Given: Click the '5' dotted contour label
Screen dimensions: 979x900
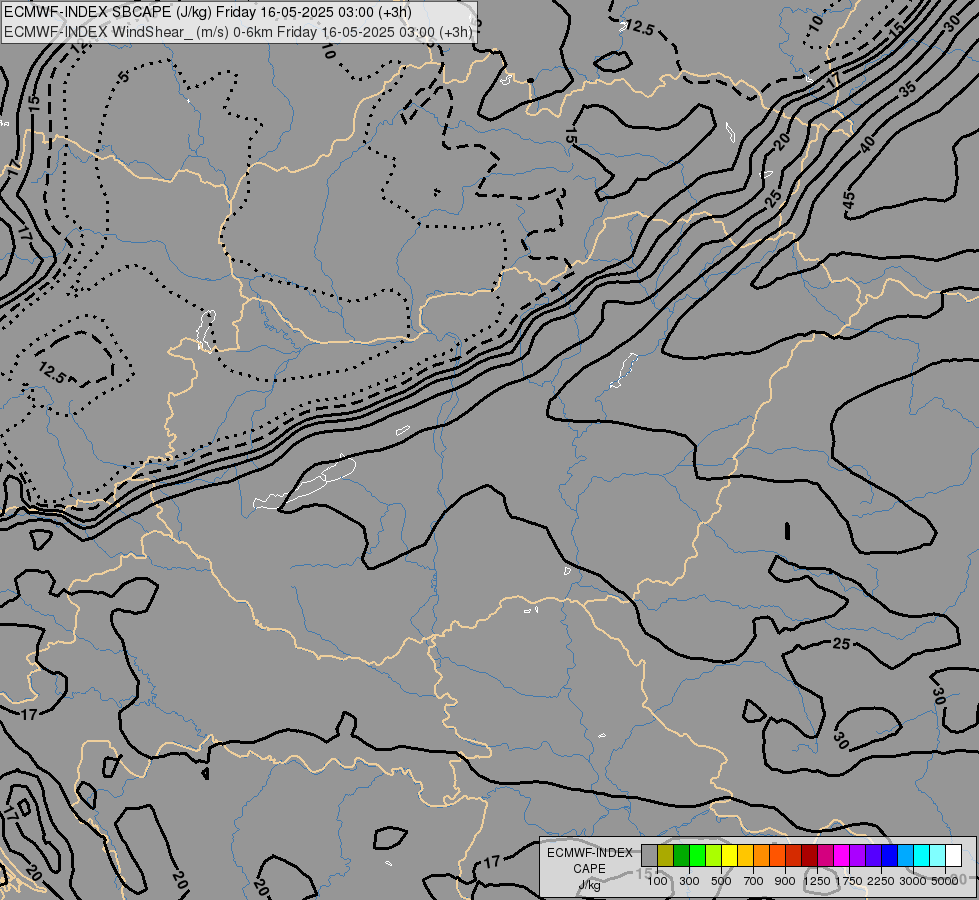Looking at the screenshot, I should tap(124, 76).
